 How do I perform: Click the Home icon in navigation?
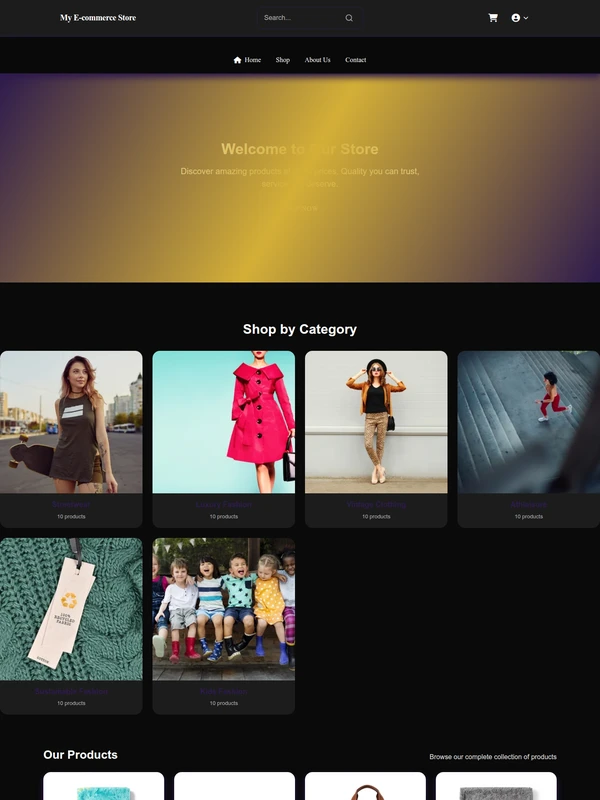[x=237, y=60]
